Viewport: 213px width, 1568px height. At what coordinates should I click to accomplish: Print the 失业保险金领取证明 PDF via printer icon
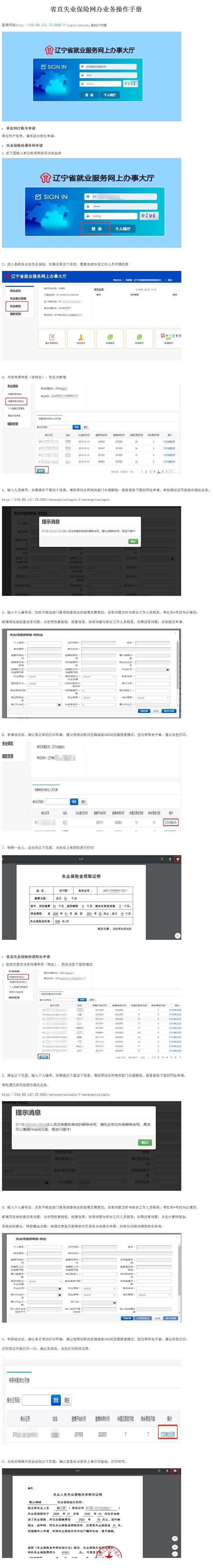(177, 859)
